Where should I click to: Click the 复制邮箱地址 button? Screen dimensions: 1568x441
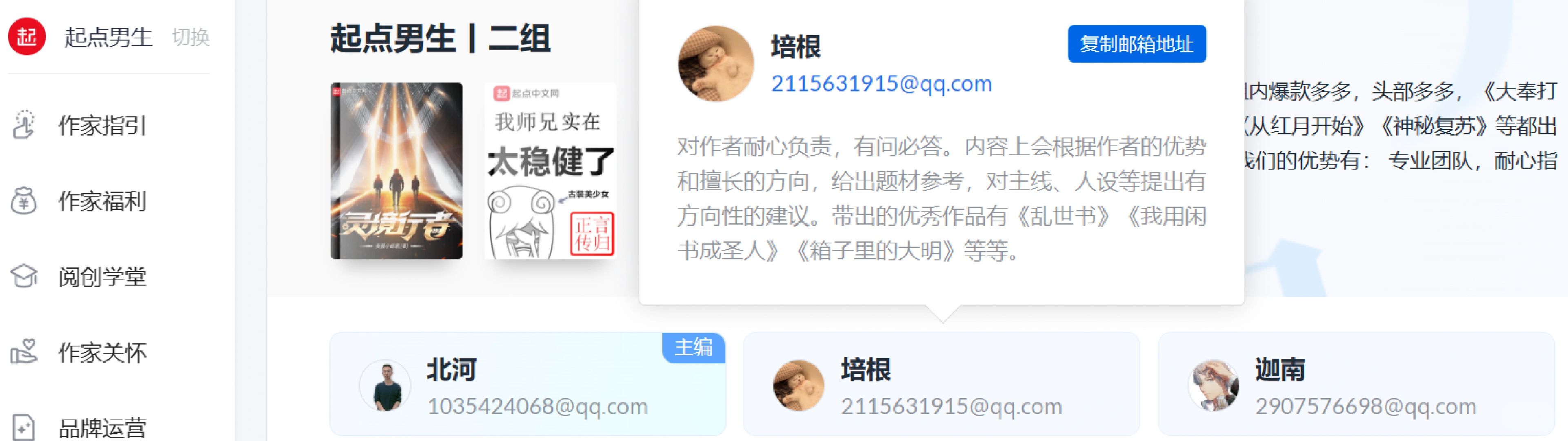[x=1137, y=44]
